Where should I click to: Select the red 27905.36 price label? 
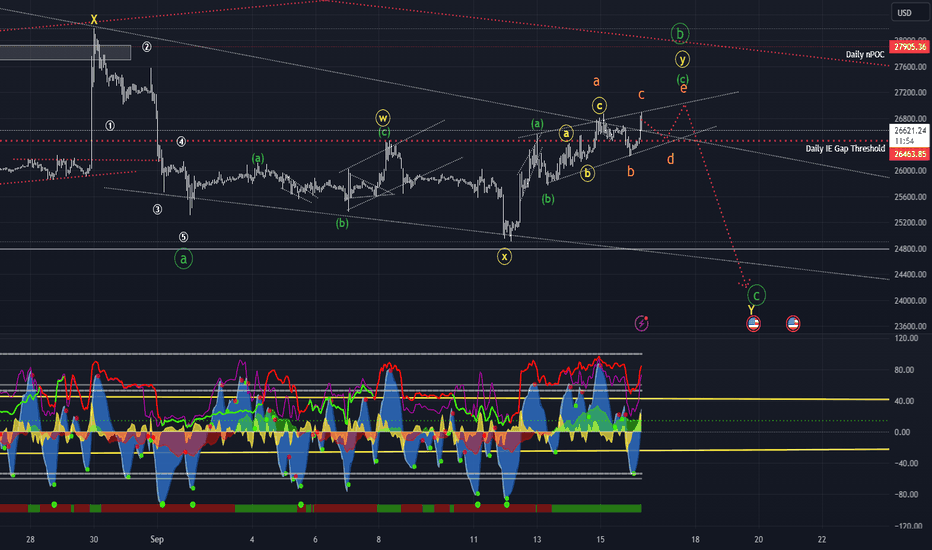[909, 46]
